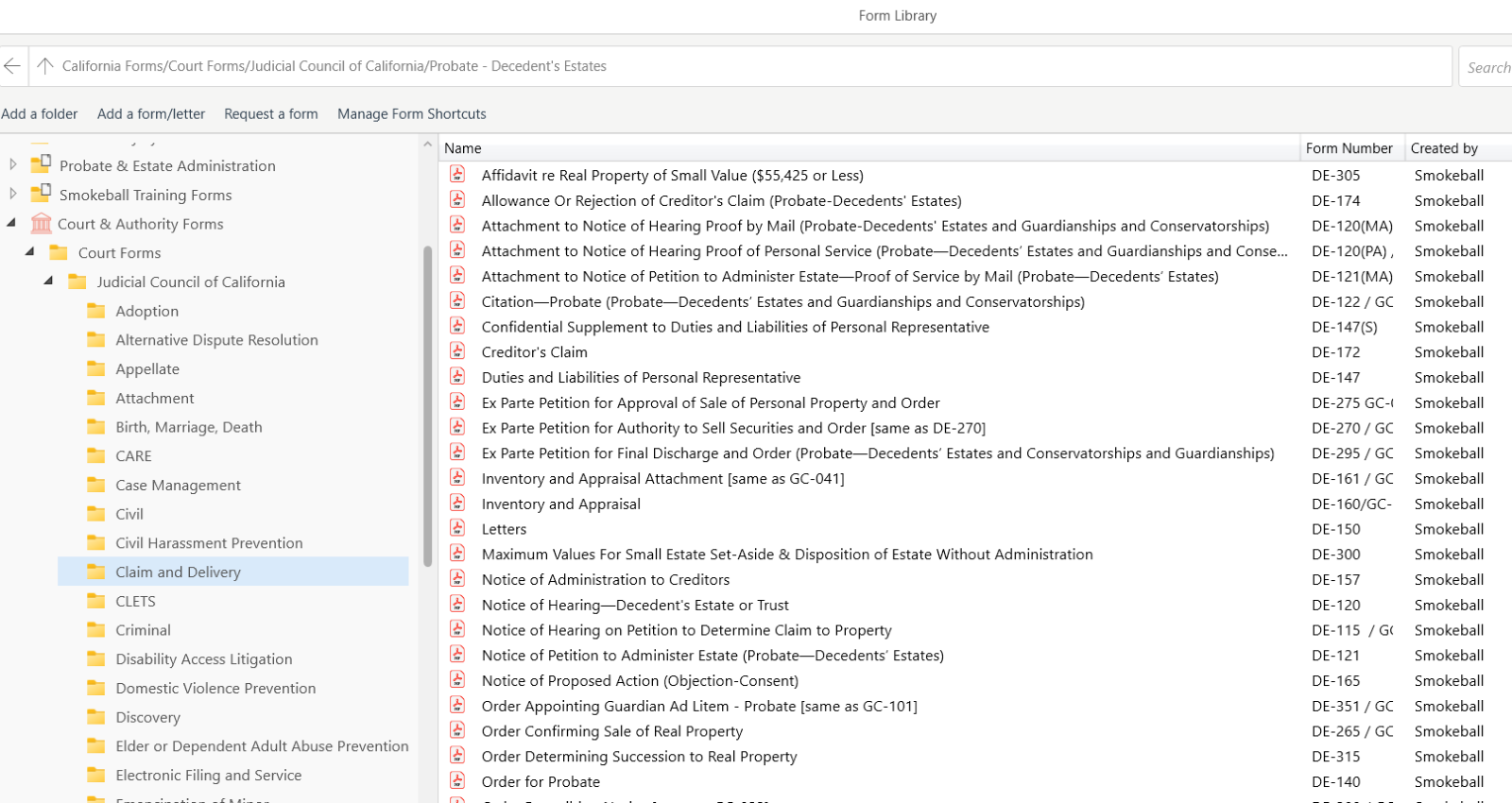Select Notice of Hearing on Petition to Determine Claim

(687, 630)
